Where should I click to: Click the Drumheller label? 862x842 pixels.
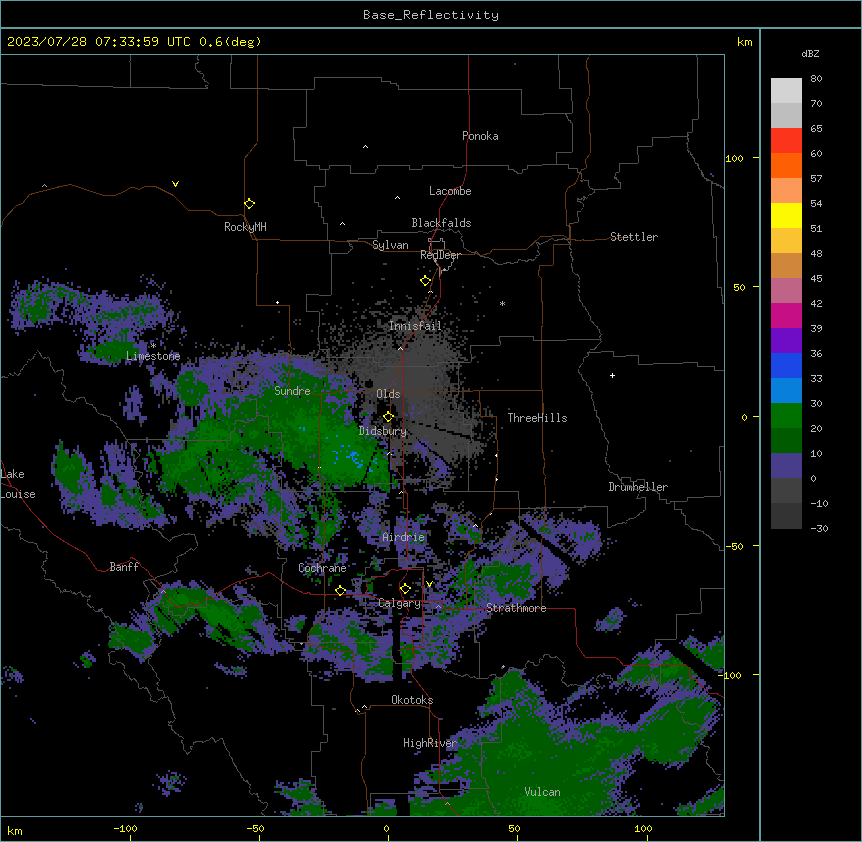pyautogui.click(x=638, y=487)
